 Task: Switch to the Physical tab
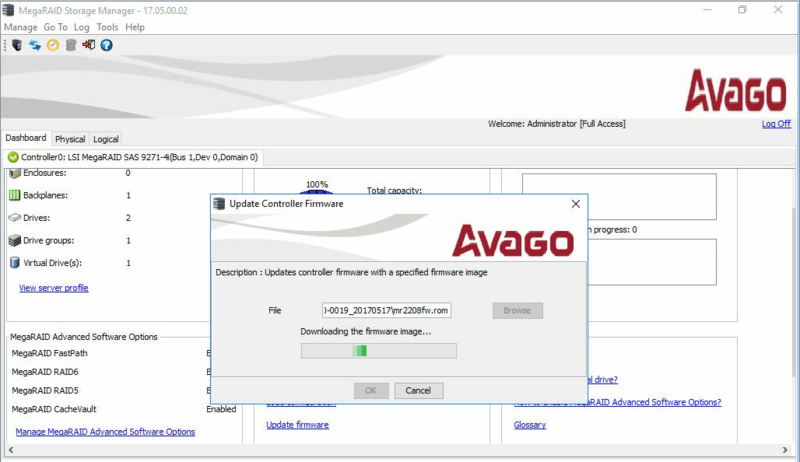point(70,139)
